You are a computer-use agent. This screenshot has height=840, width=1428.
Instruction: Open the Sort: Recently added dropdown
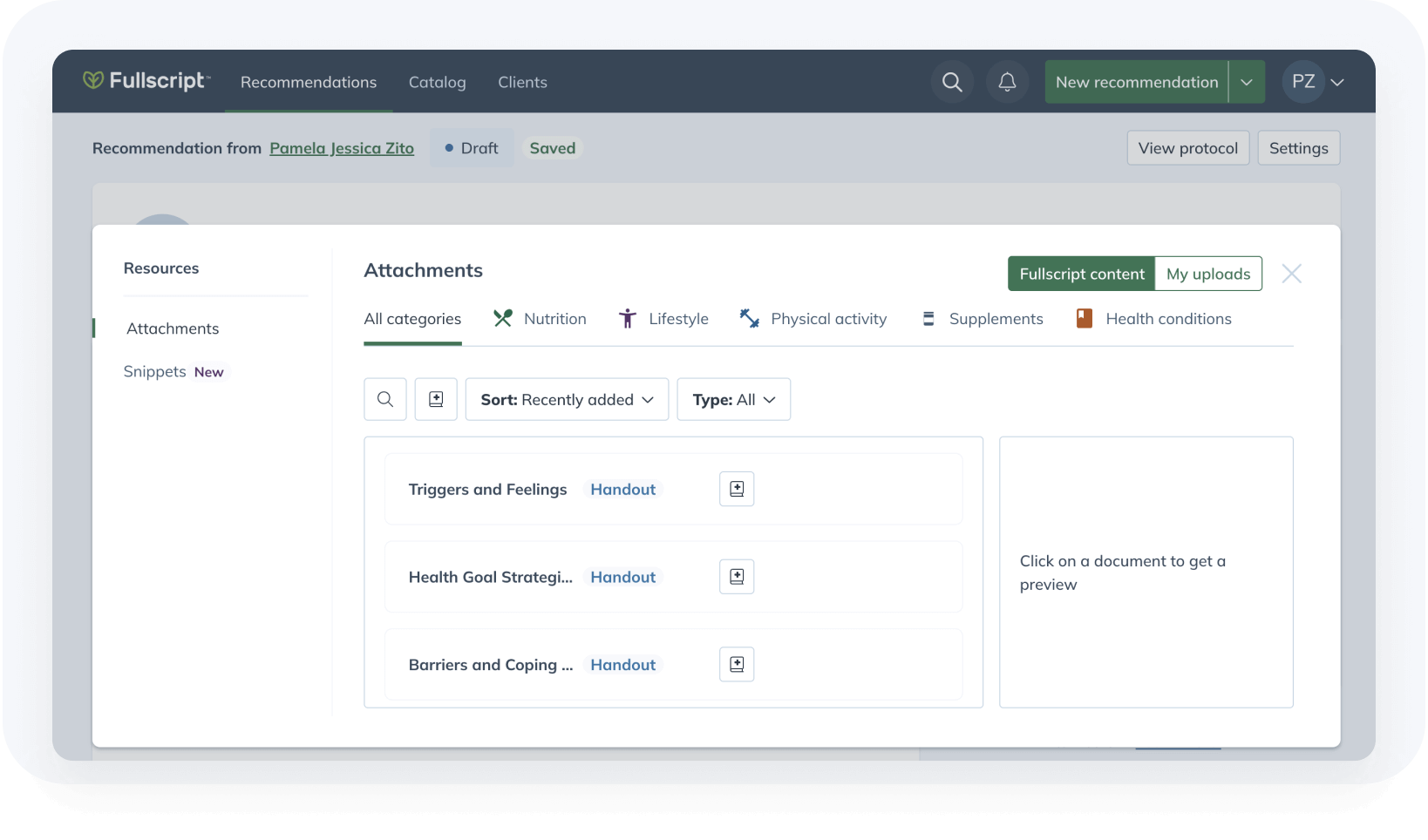567,399
